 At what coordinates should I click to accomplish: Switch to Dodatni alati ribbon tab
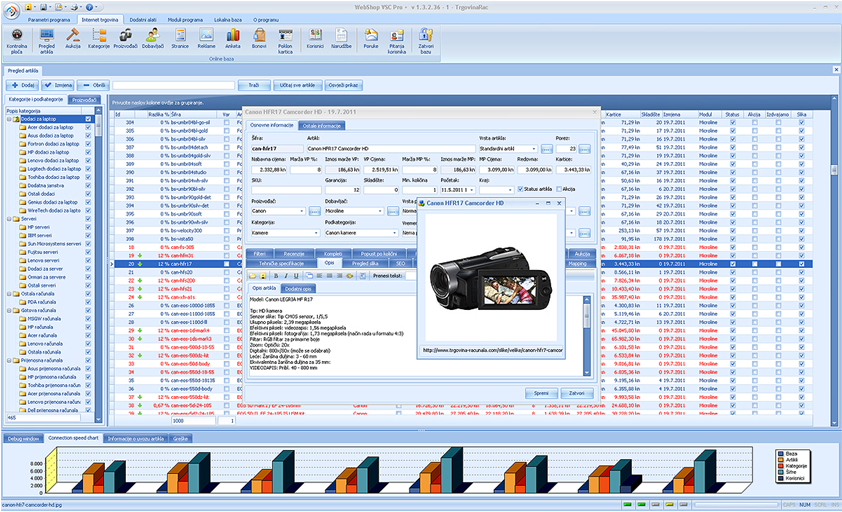[x=143, y=20]
